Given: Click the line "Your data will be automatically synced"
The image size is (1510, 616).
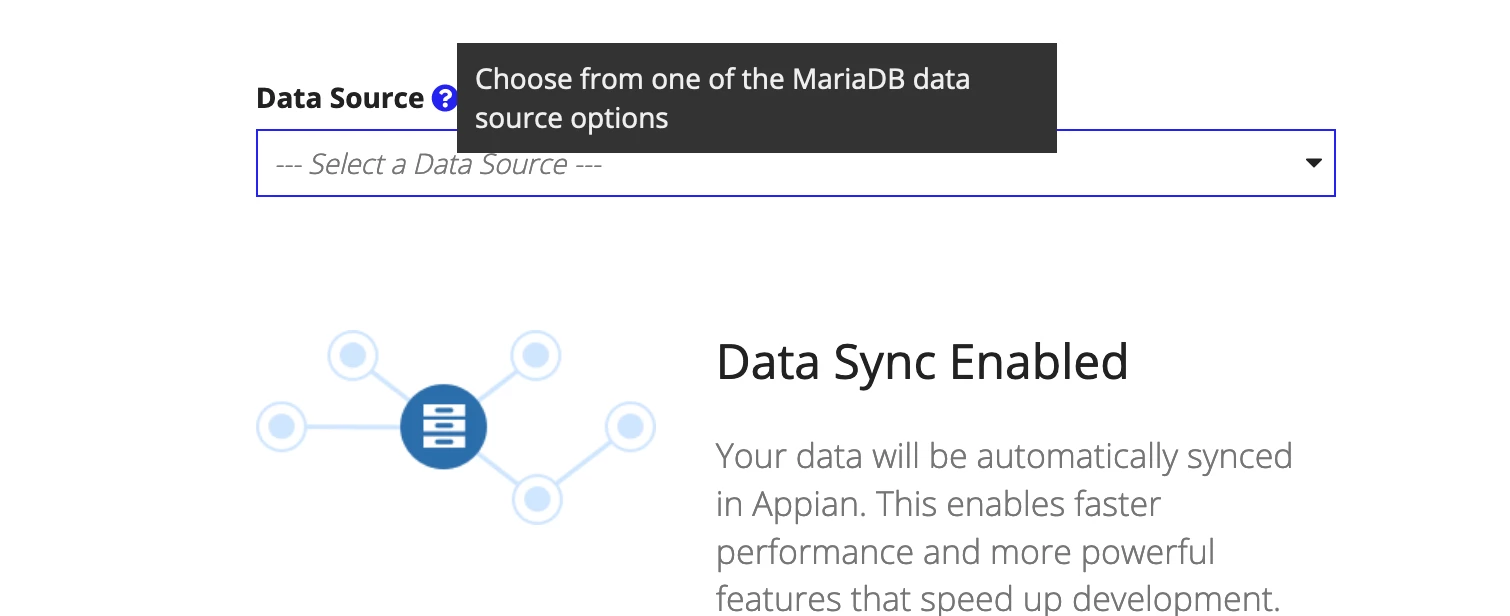Looking at the screenshot, I should point(1004,456).
